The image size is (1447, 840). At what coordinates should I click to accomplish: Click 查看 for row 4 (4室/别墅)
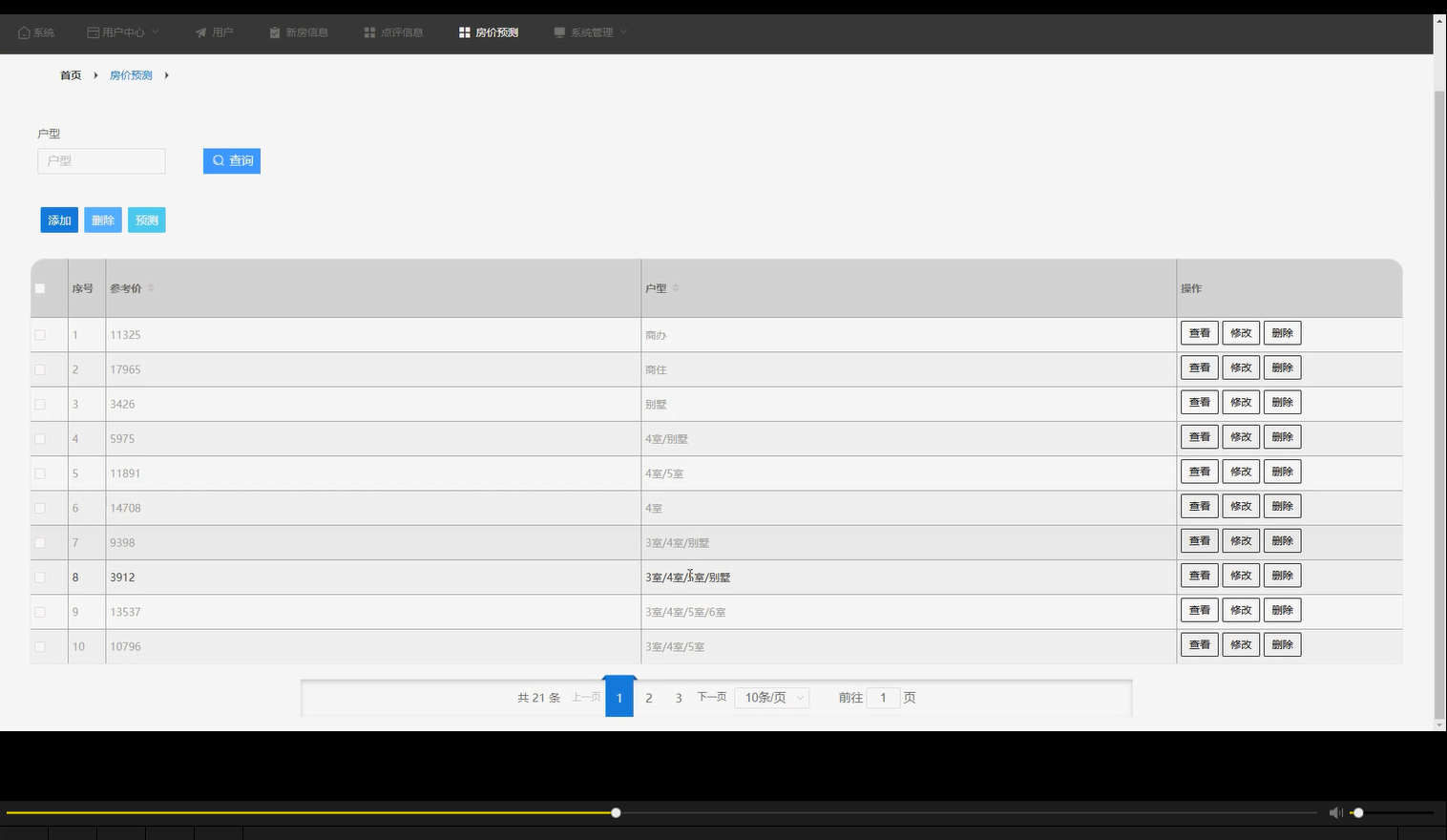coord(1200,437)
